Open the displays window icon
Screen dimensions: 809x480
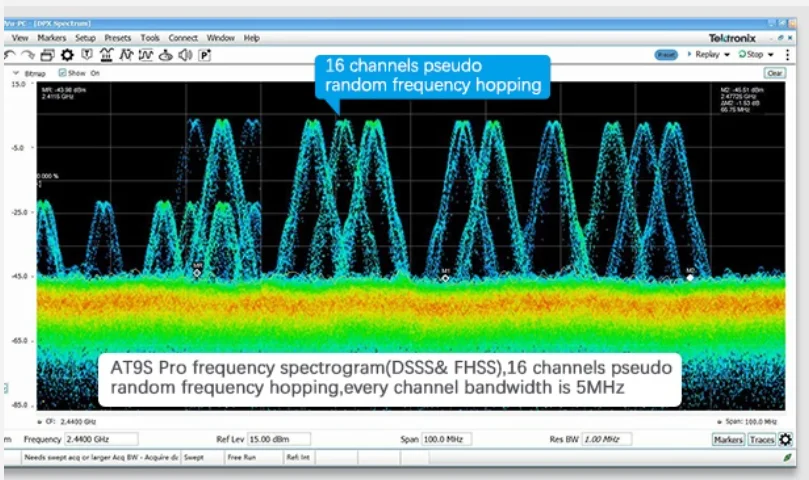point(47,55)
